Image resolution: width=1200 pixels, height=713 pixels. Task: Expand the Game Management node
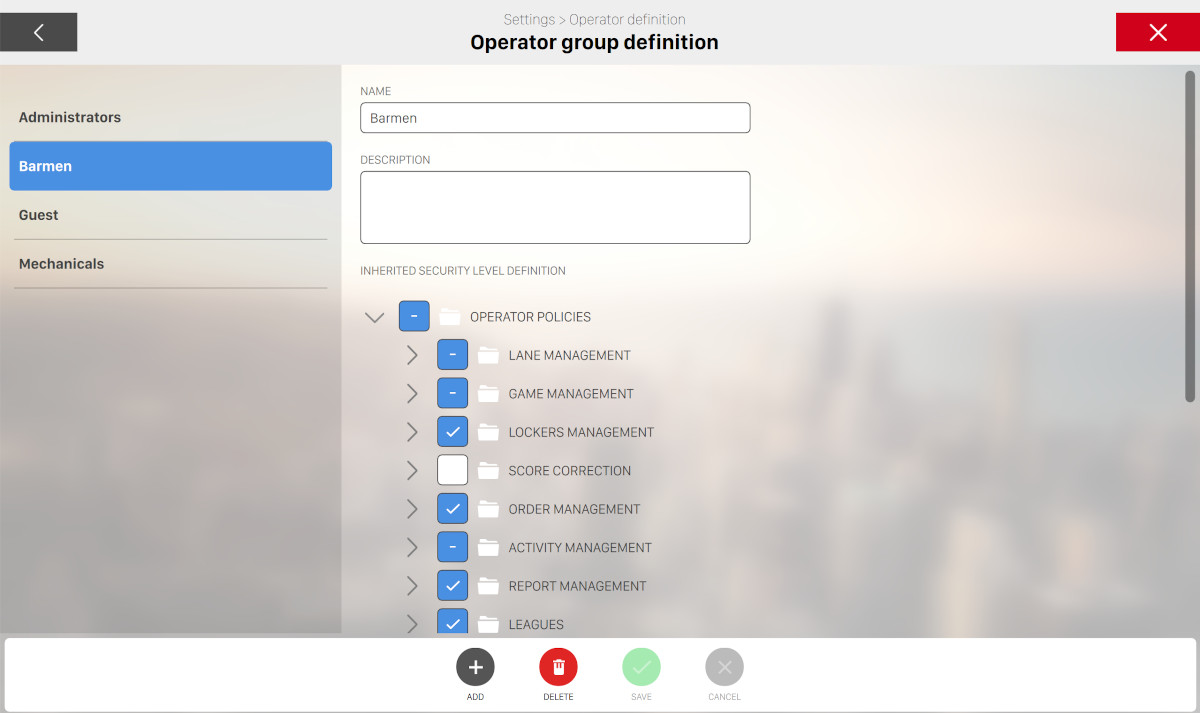click(x=412, y=394)
